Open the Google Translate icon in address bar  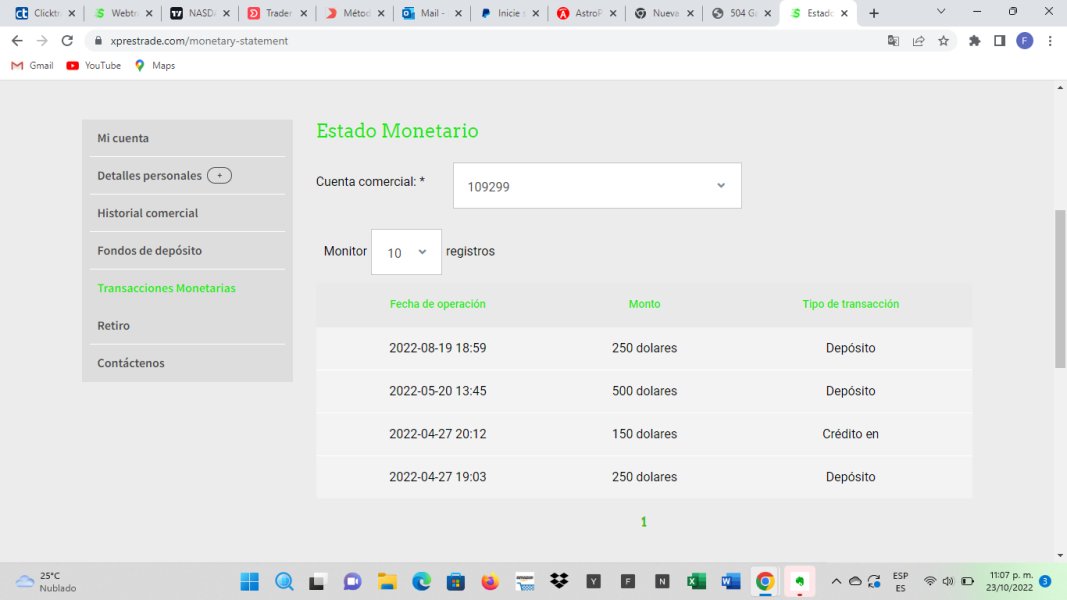click(893, 41)
